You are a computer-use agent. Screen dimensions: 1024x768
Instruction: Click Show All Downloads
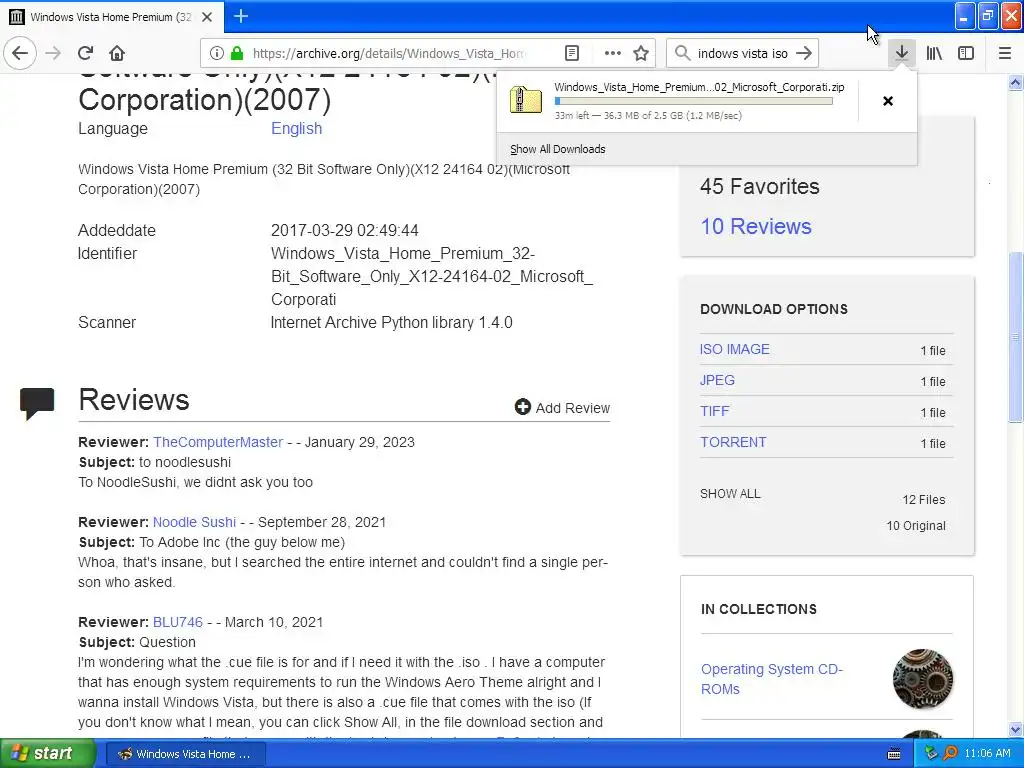[558, 149]
